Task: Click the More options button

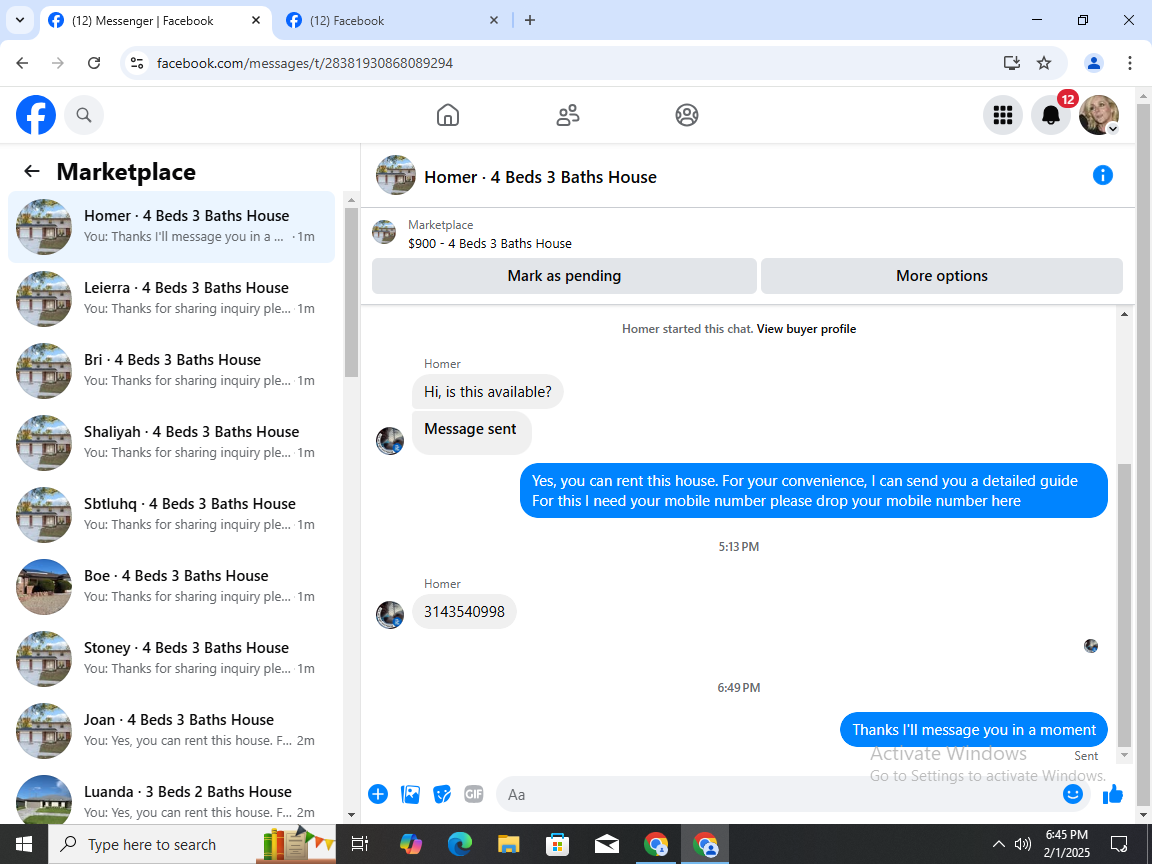Action: pos(941,276)
